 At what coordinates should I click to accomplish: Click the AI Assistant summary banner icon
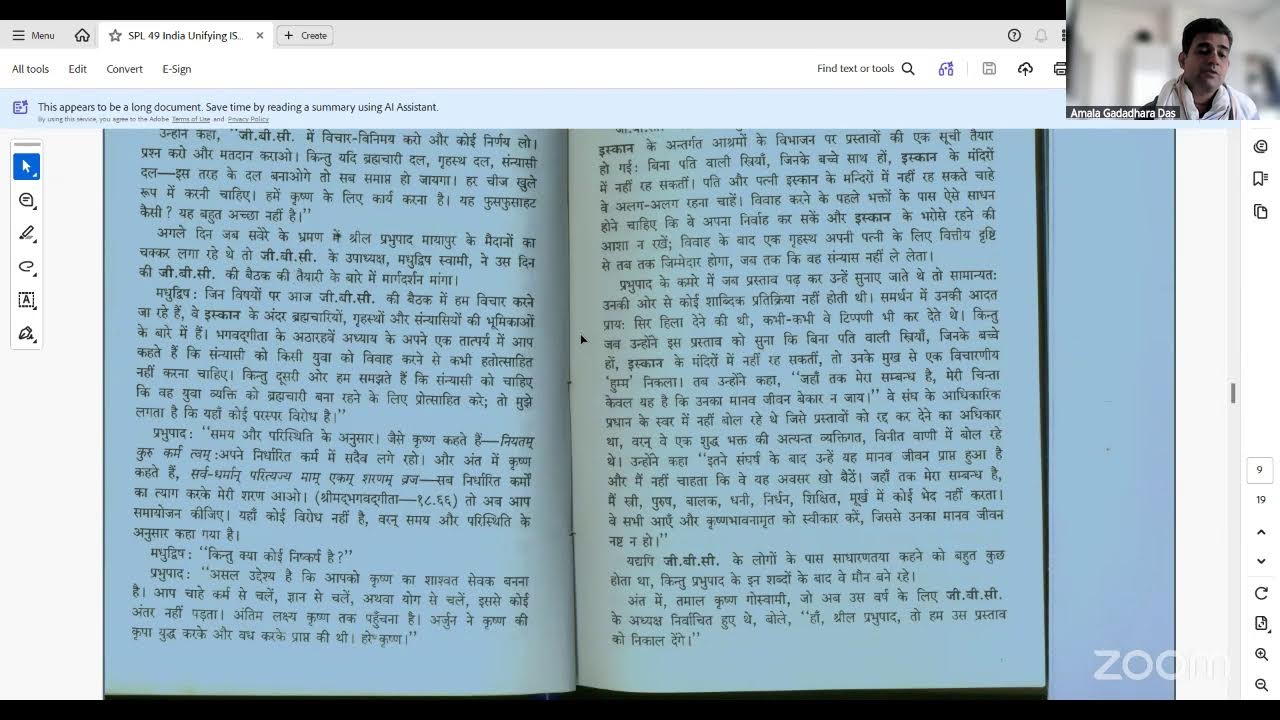coord(20,107)
